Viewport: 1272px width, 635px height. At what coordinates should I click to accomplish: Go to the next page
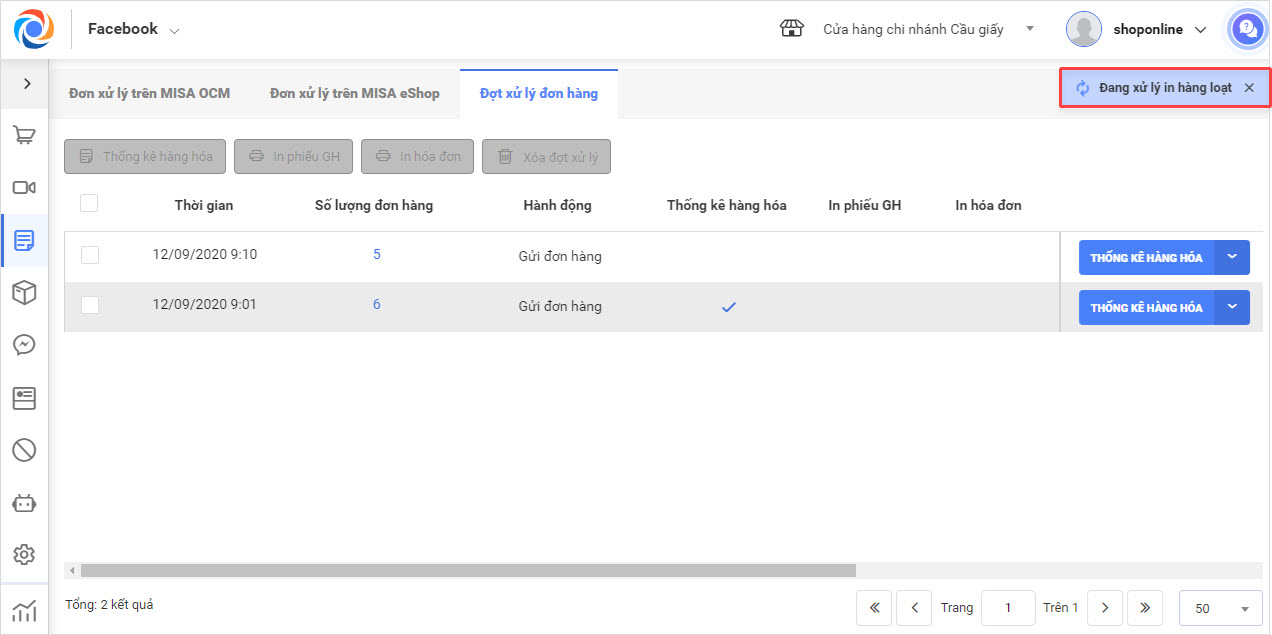point(1104,608)
